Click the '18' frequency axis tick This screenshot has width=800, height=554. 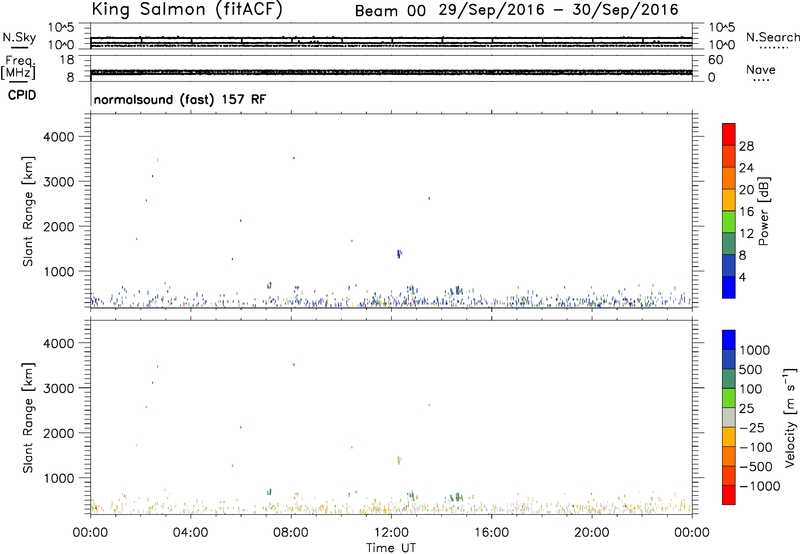click(67, 60)
